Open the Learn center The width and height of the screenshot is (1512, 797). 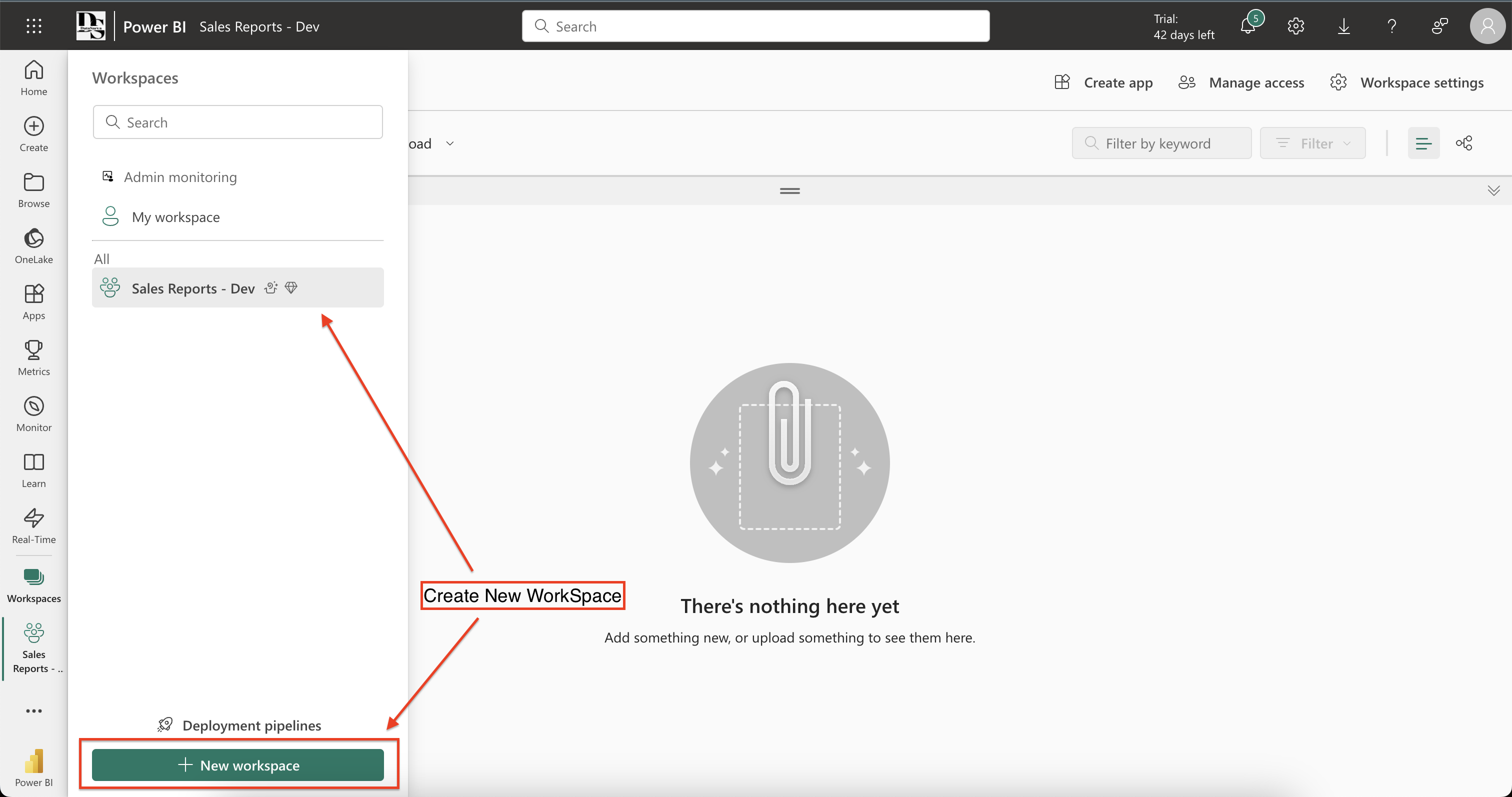[x=33, y=470]
